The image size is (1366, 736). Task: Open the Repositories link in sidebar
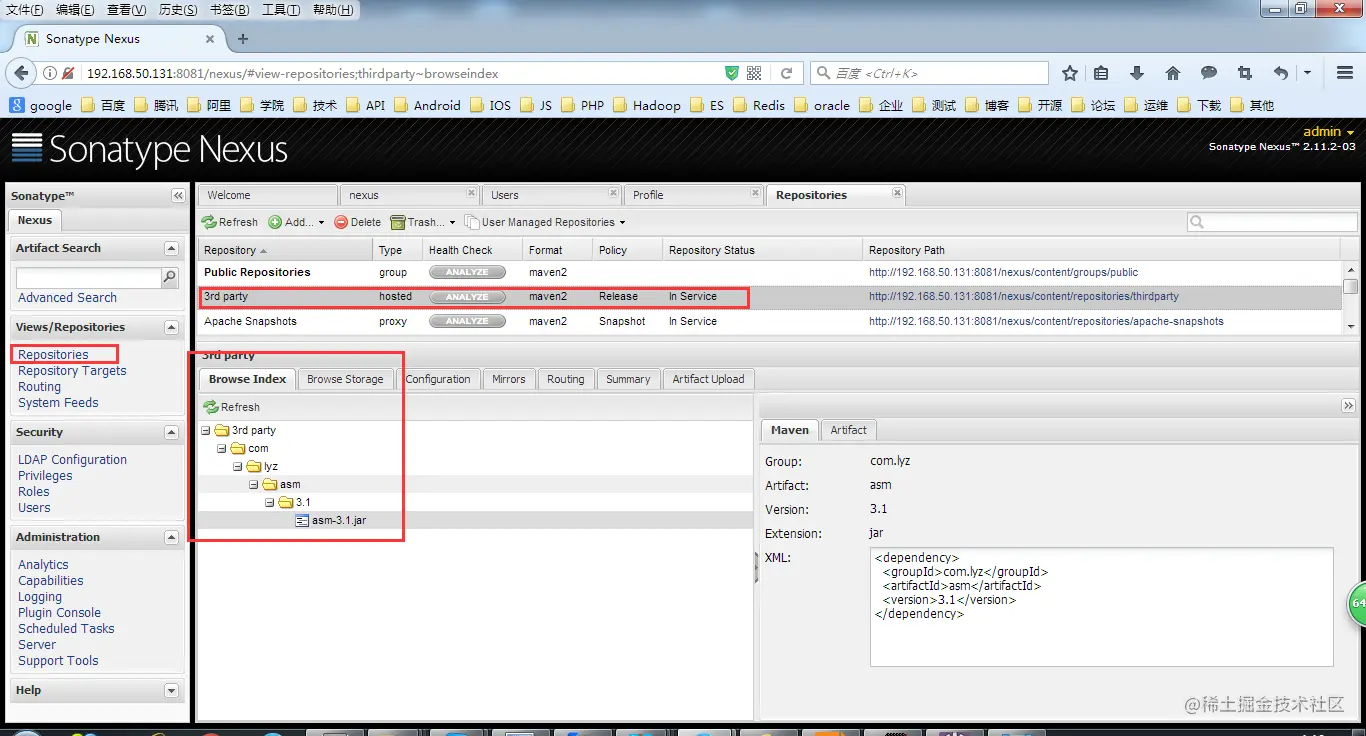[53, 355]
